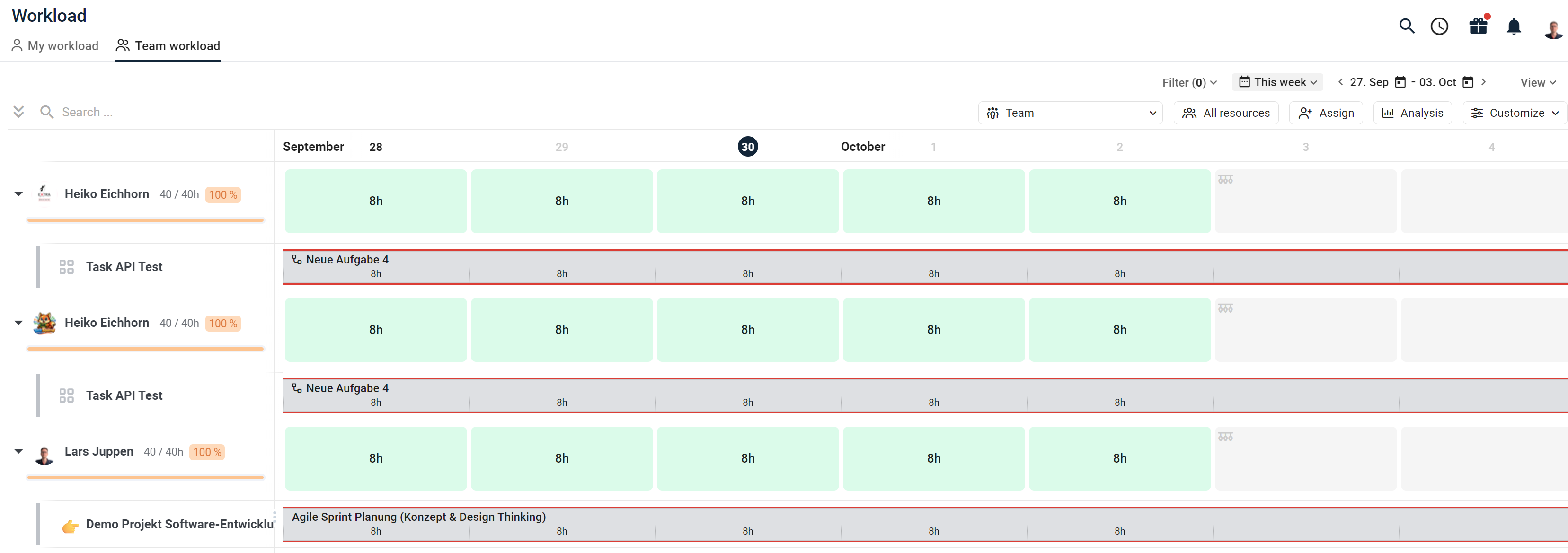This screenshot has height=553, width=1568.
Task: Click first Heiko's 8h cell on September 28
Action: pos(376,201)
